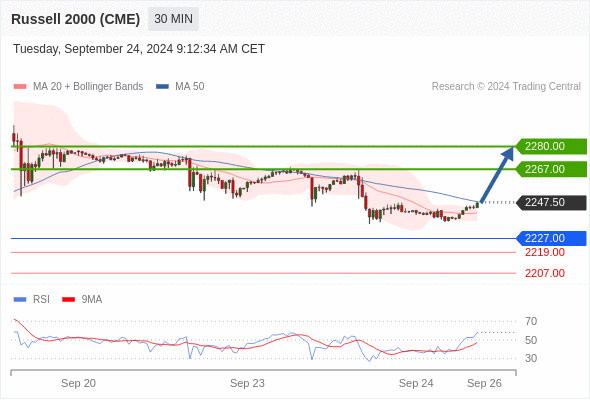This screenshot has height=400, width=590.
Task: Click the RSI blue legend swatch
Action: pyautogui.click(x=20, y=300)
